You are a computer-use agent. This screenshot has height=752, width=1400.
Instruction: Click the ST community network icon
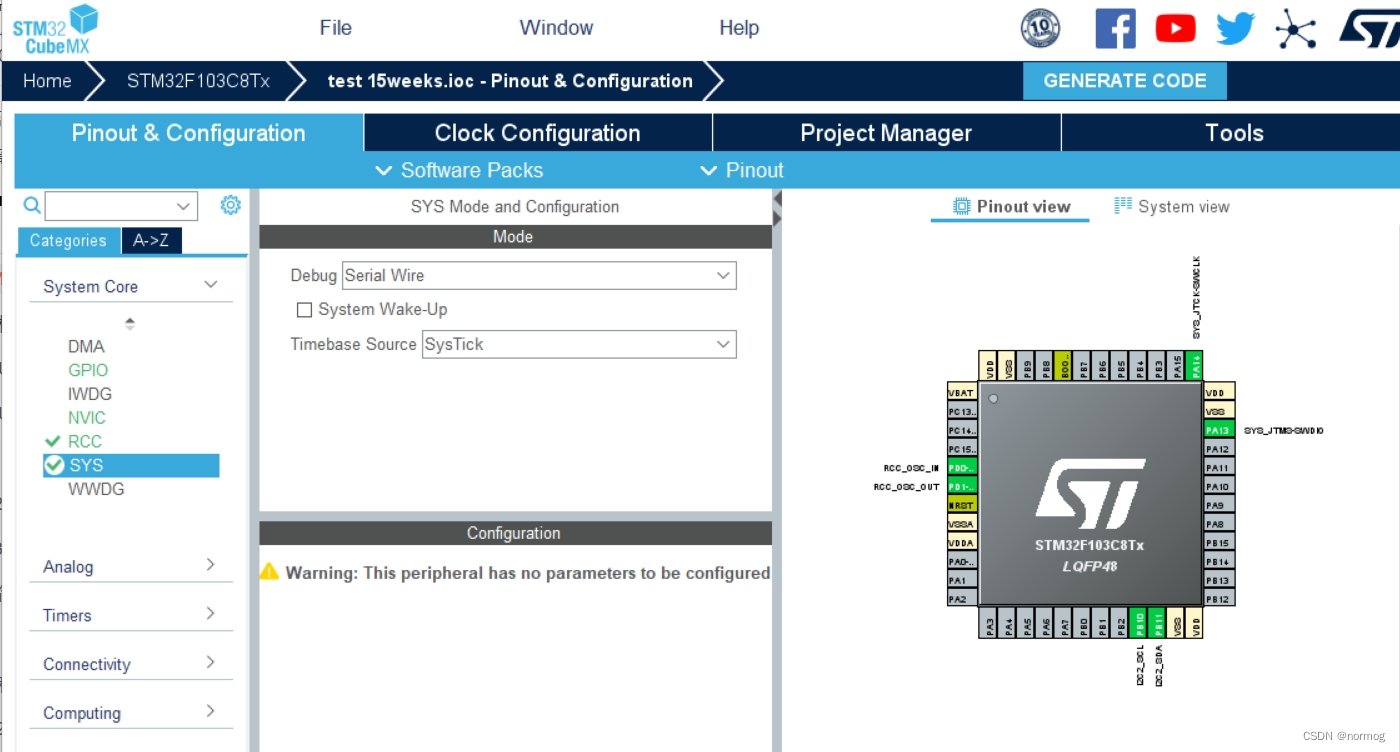1296,28
